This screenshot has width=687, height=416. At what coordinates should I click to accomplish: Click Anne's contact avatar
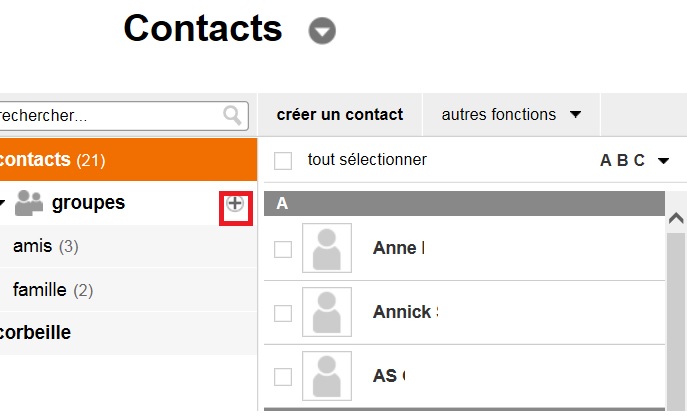(x=326, y=249)
